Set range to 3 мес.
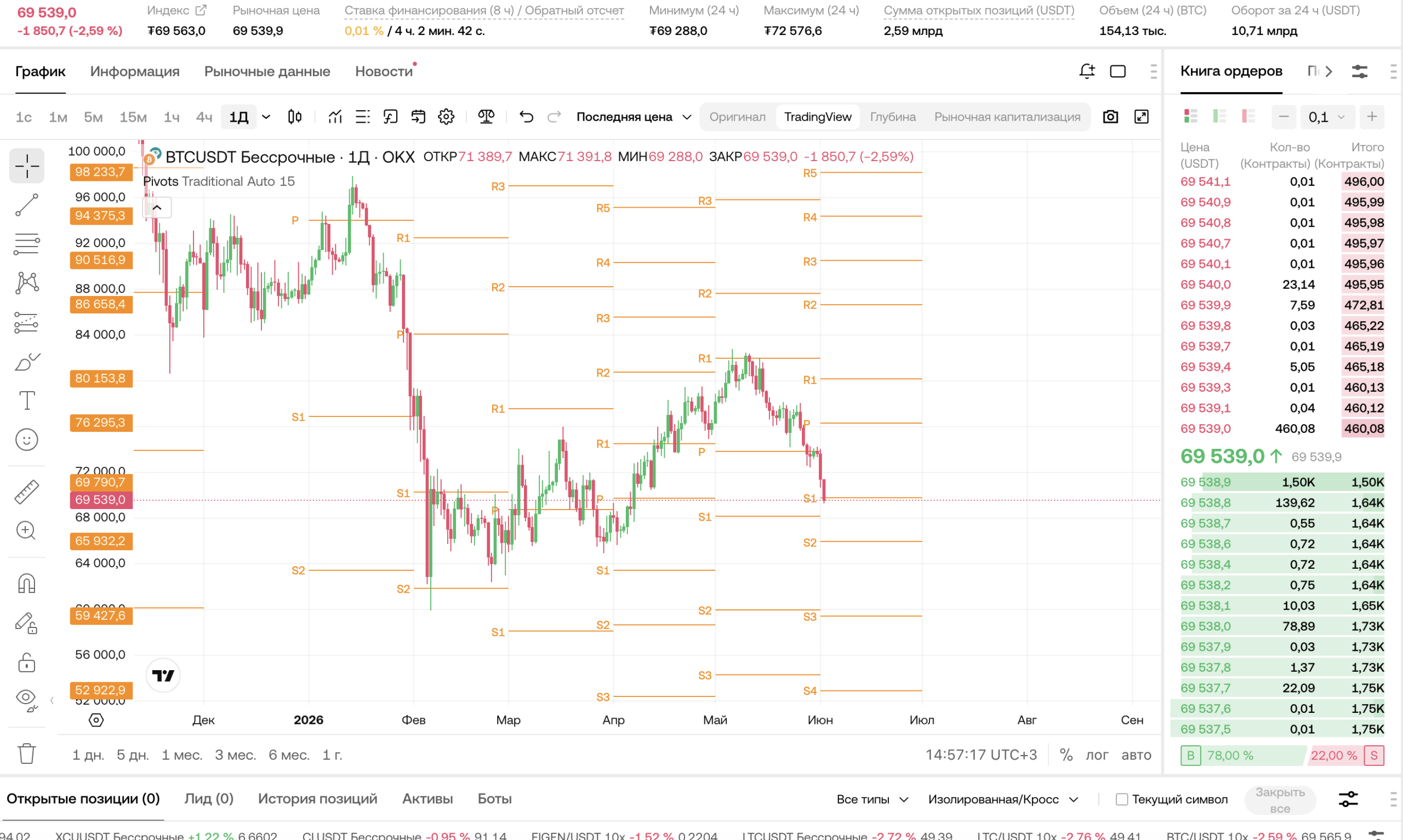 [x=235, y=755]
